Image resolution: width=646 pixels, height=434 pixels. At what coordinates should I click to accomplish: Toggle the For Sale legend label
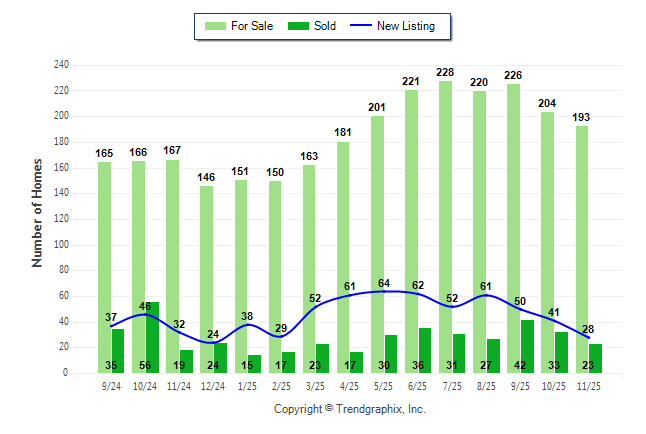click(250, 26)
